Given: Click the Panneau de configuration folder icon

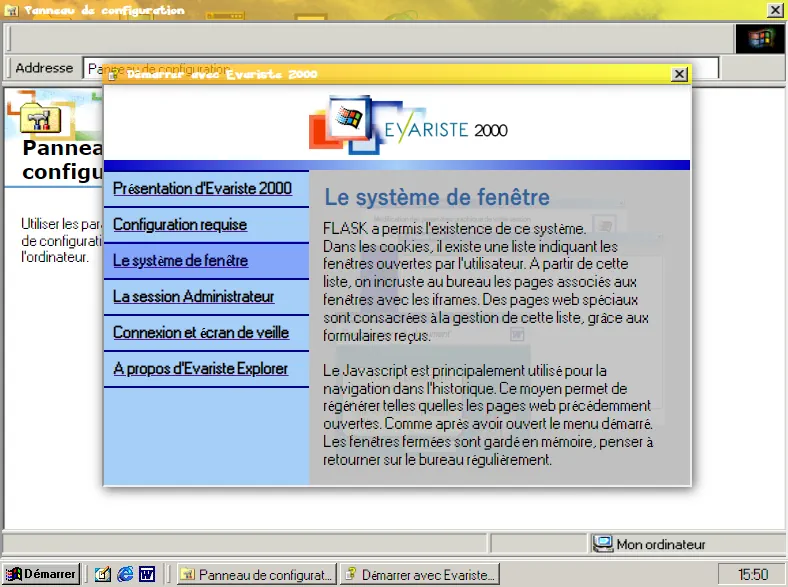Looking at the screenshot, I should point(40,118).
